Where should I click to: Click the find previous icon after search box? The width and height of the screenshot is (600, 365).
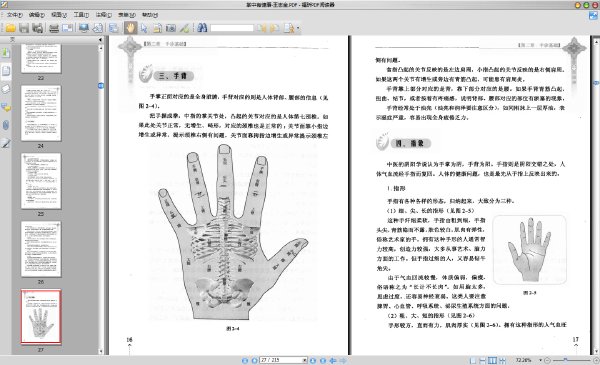[261, 28]
